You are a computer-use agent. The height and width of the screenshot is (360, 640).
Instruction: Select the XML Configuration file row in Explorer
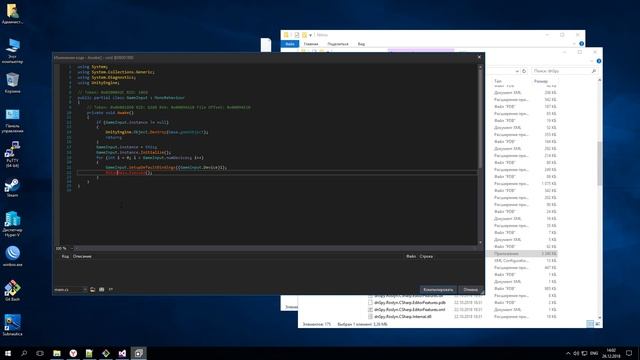[x=522, y=260]
